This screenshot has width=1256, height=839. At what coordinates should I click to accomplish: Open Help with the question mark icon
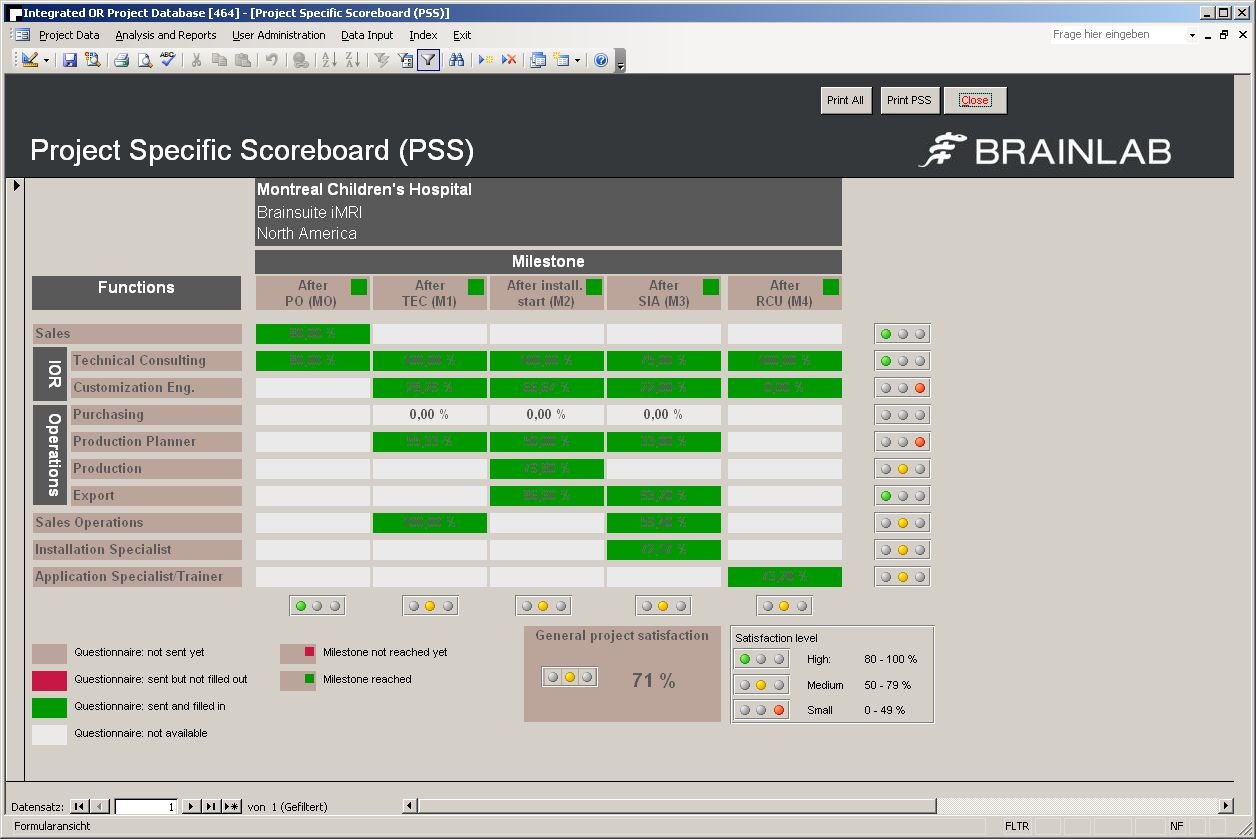tap(601, 60)
